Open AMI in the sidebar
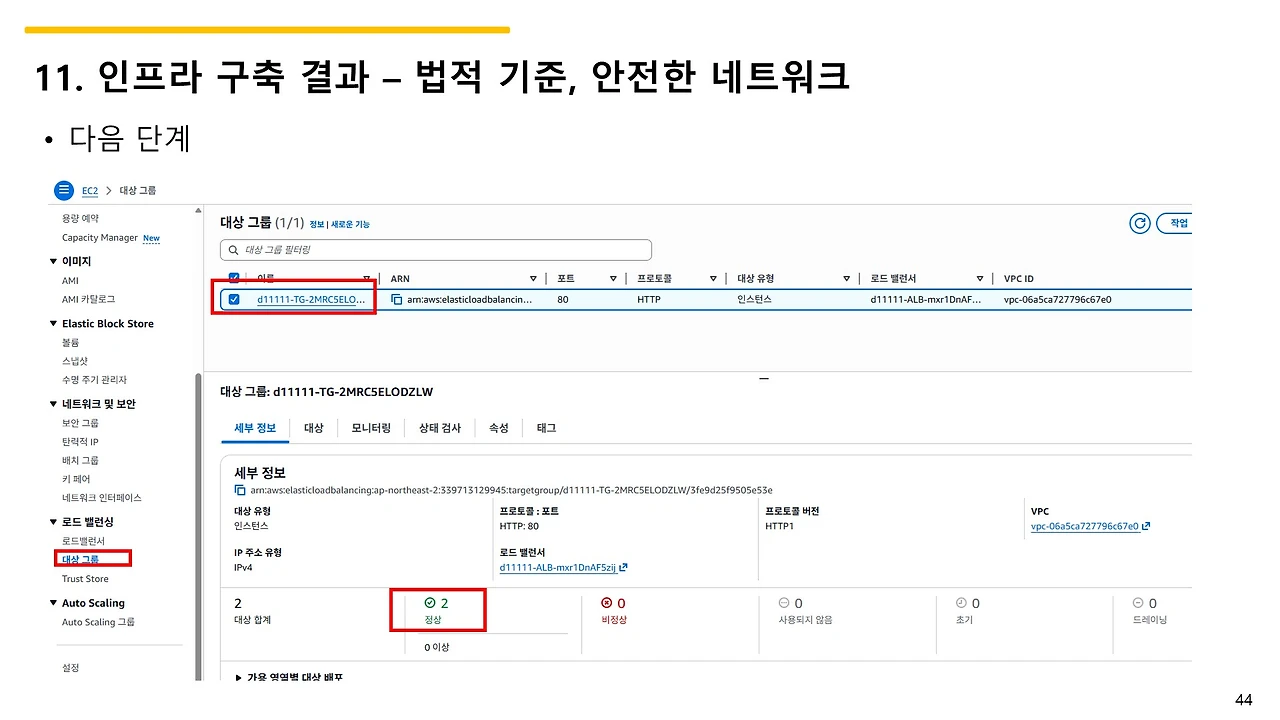Viewport: 1280px width, 720px height. click(x=70, y=281)
